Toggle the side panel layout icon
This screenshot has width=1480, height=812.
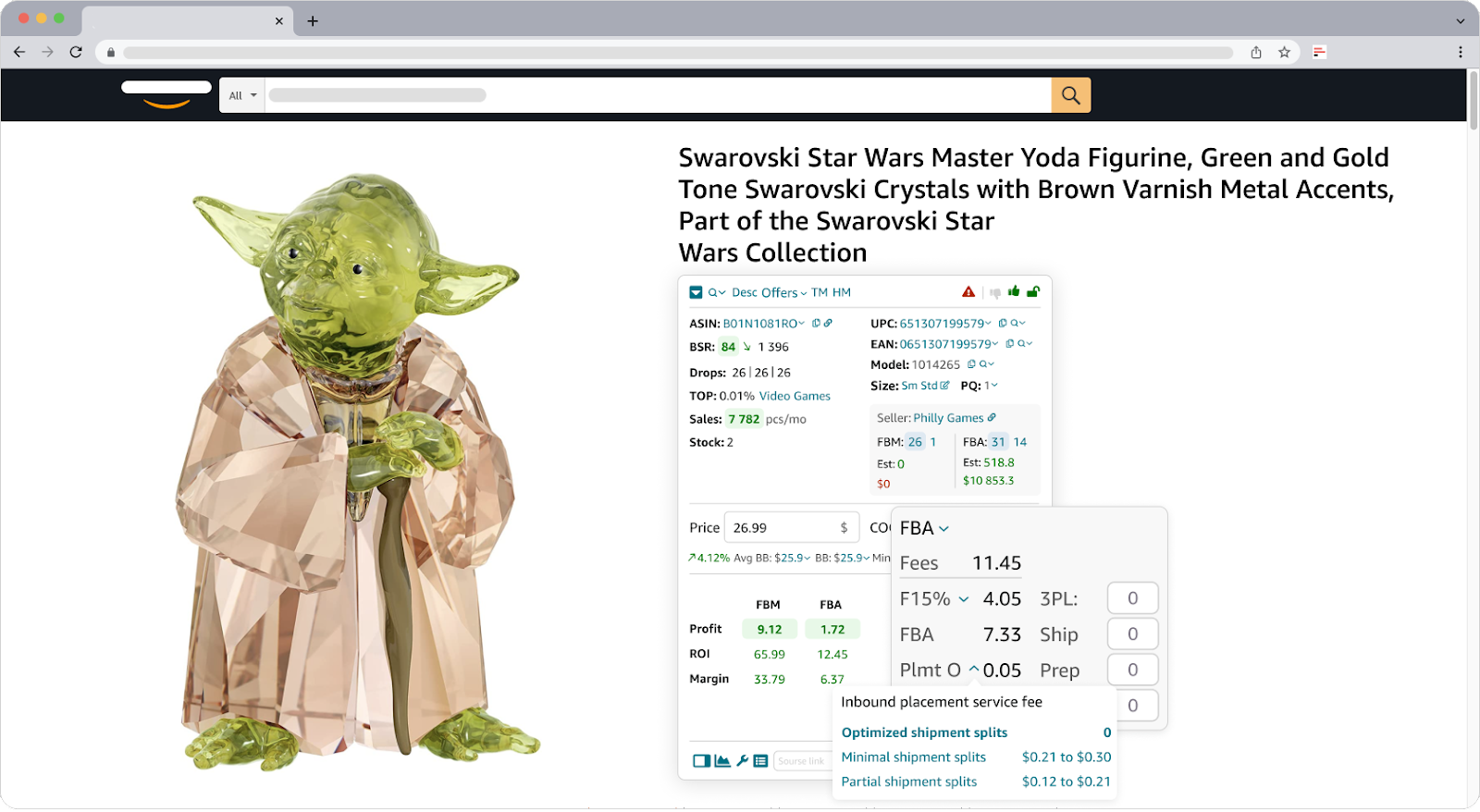[701, 761]
